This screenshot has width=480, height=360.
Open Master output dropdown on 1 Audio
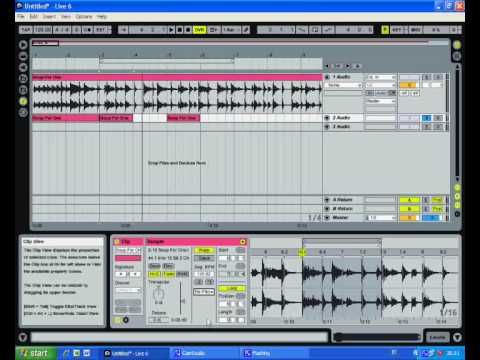(381, 101)
